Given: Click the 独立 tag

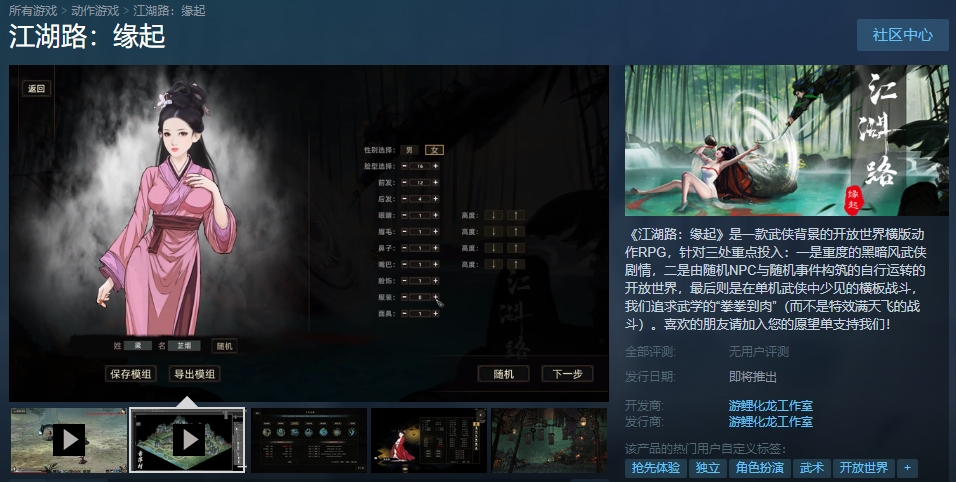Looking at the screenshot, I should [708, 468].
